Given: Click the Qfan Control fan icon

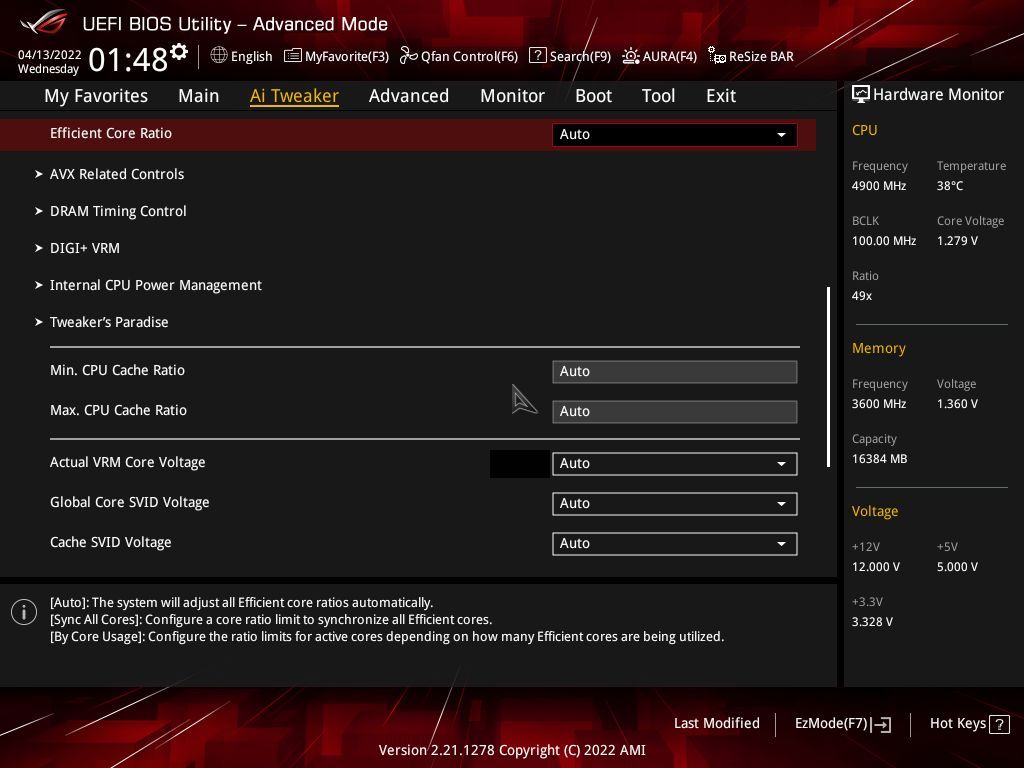Looking at the screenshot, I should click(x=408, y=56).
